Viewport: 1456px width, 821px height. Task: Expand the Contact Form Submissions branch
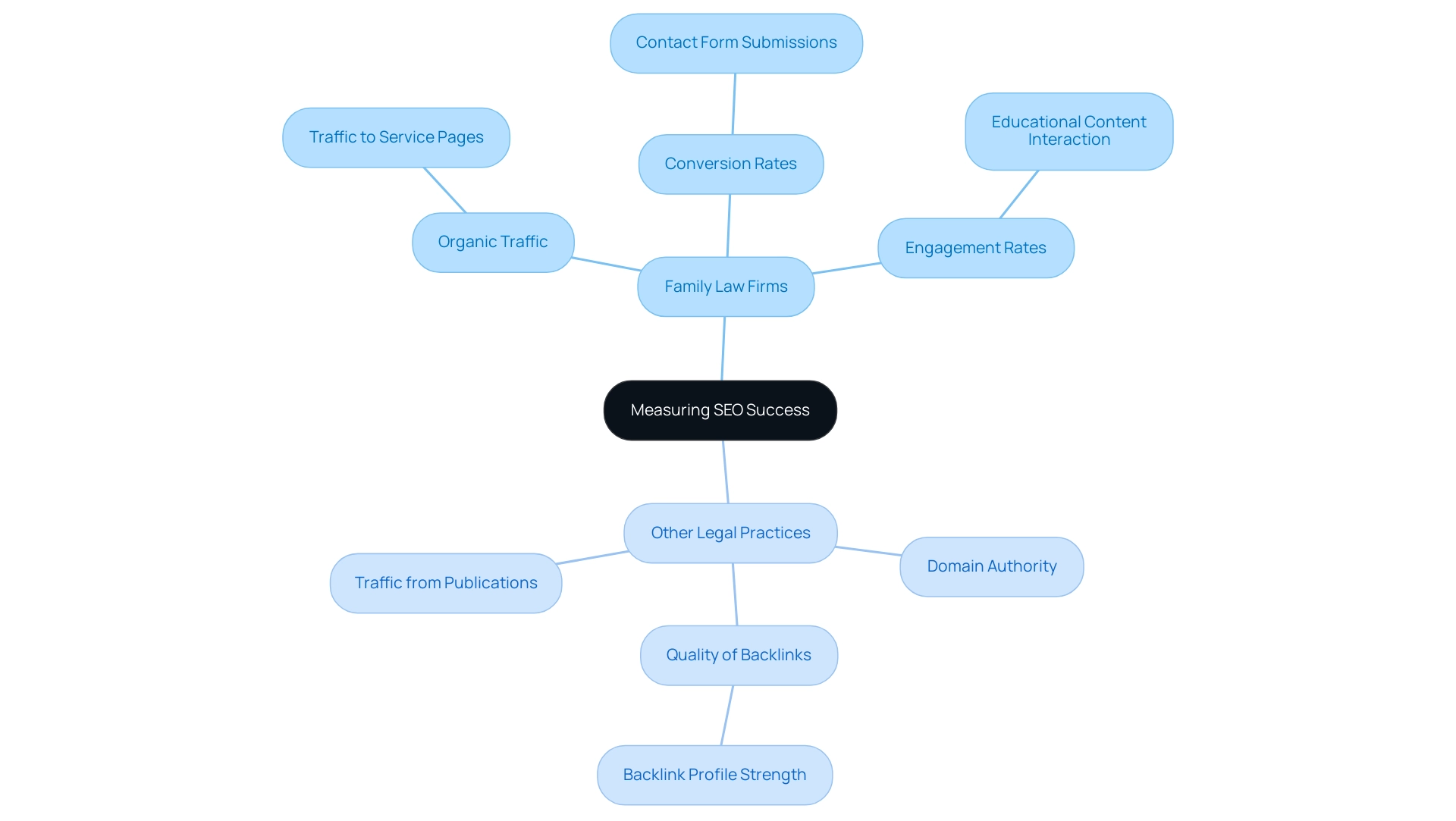[x=737, y=42]
